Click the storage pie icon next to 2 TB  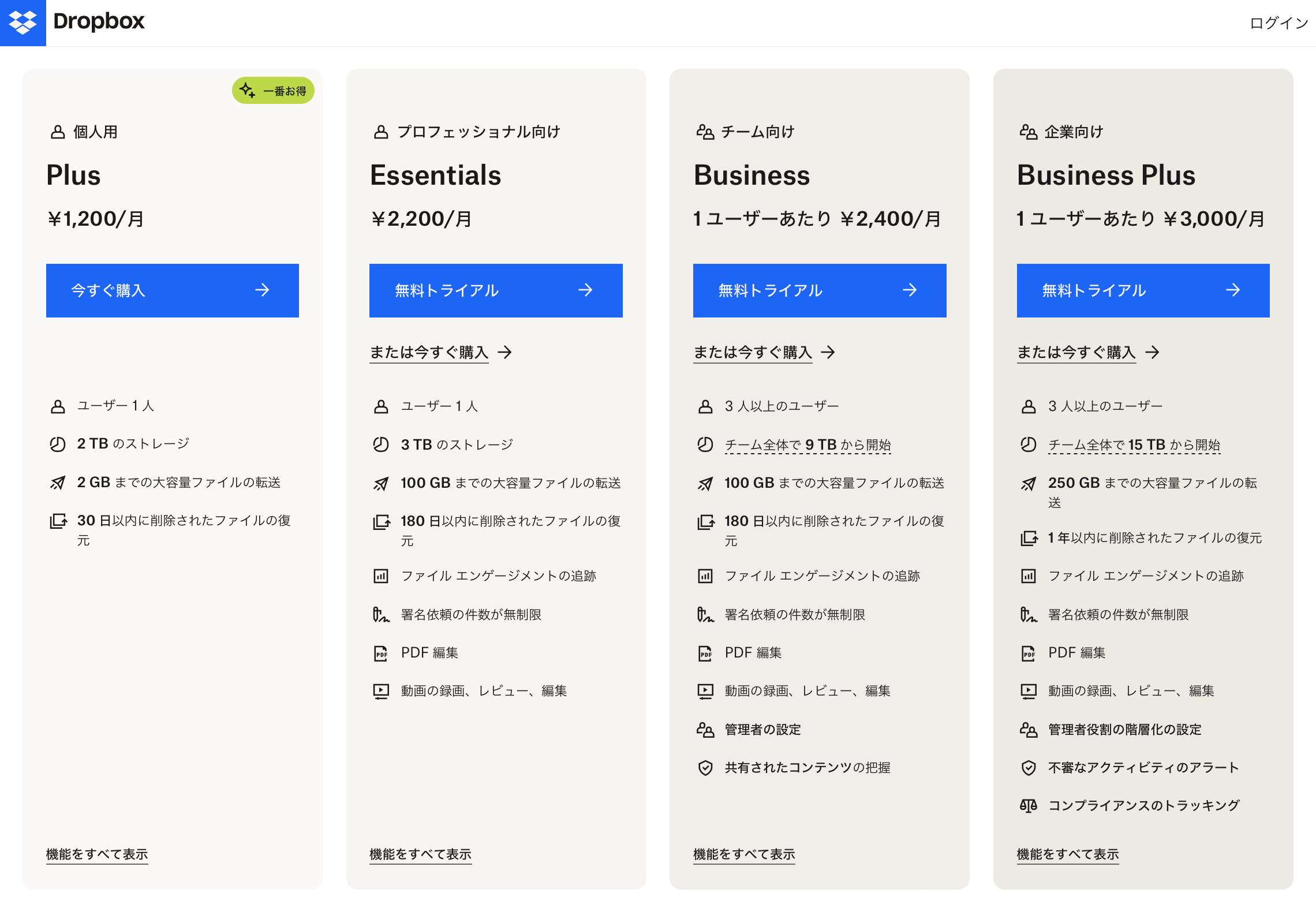(x=58, y=444)
